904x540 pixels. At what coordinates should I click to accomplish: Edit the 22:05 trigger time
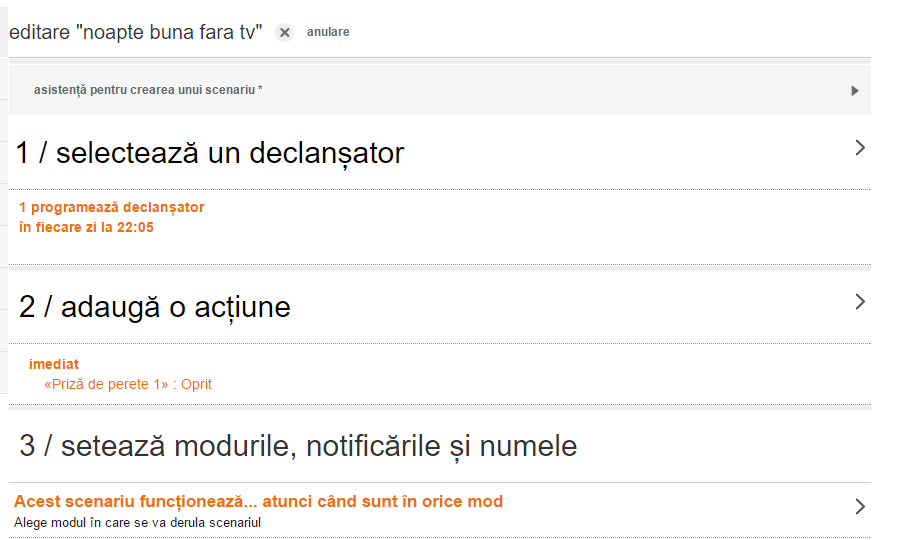(134, 227)
